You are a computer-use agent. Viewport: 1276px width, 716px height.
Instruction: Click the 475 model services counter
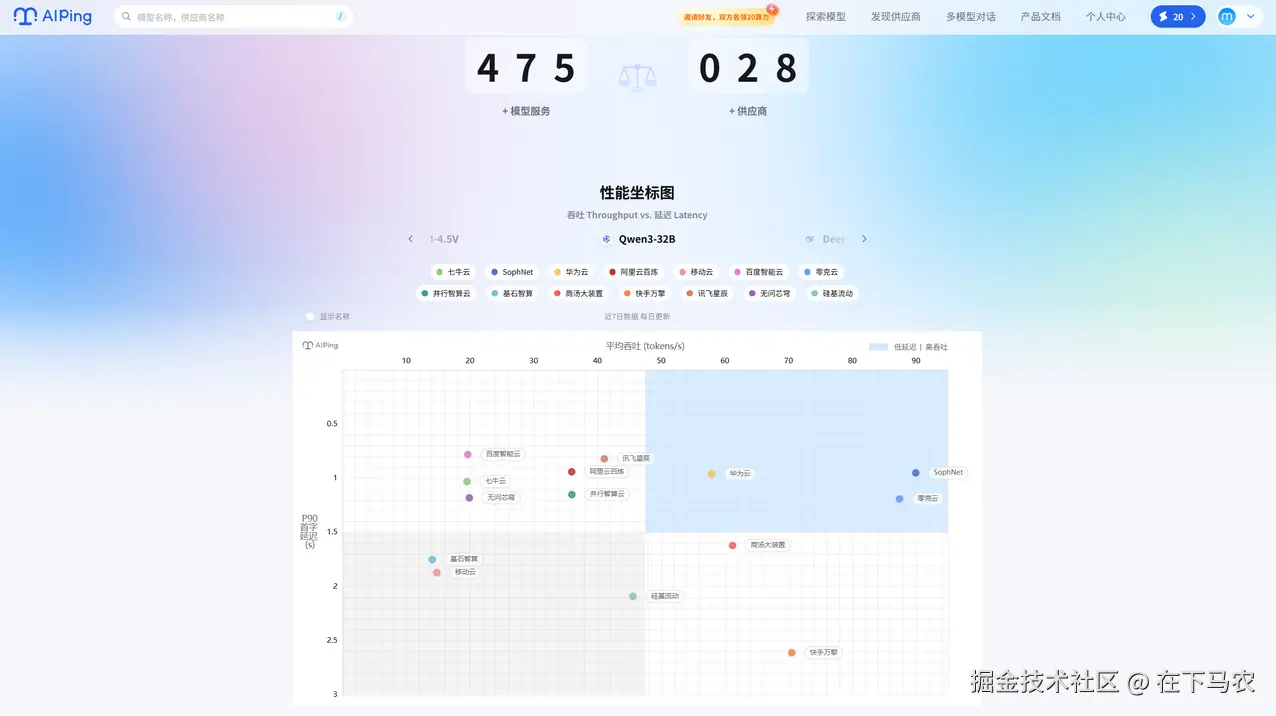tap(526, 68)
